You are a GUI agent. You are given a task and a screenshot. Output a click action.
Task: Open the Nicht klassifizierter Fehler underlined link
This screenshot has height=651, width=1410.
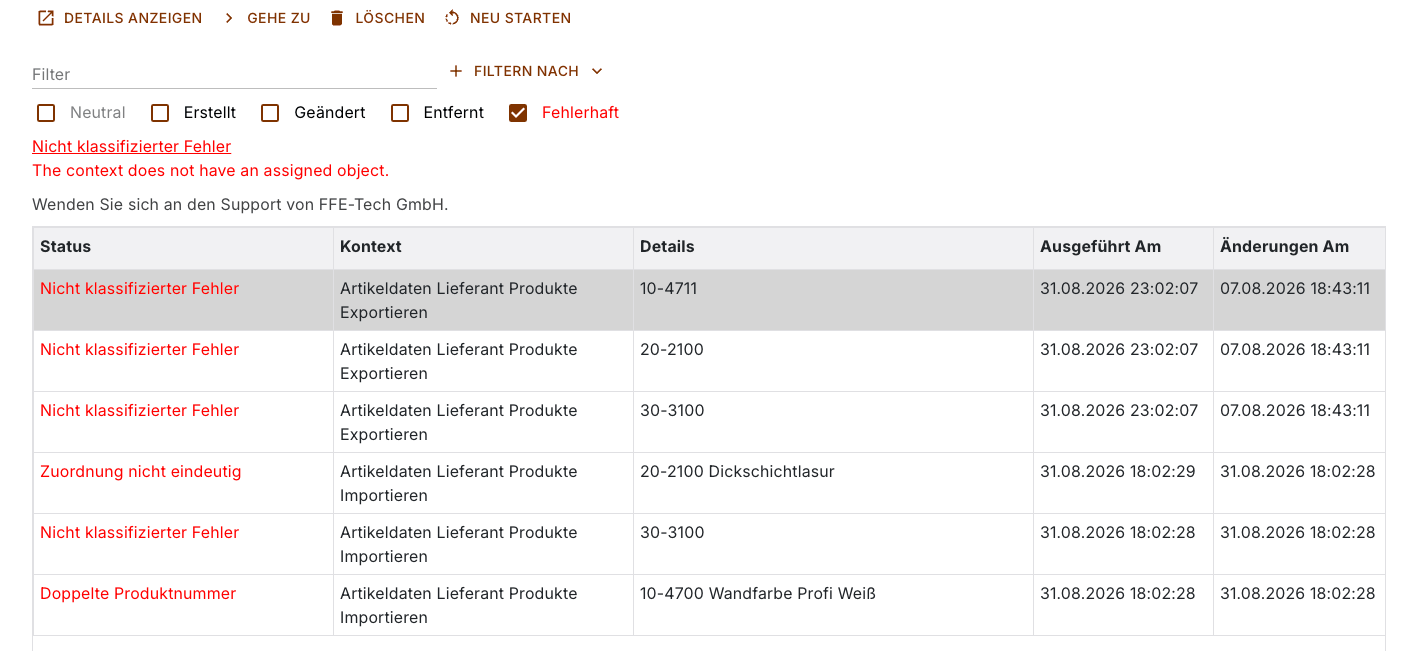(x=132, y=146)
